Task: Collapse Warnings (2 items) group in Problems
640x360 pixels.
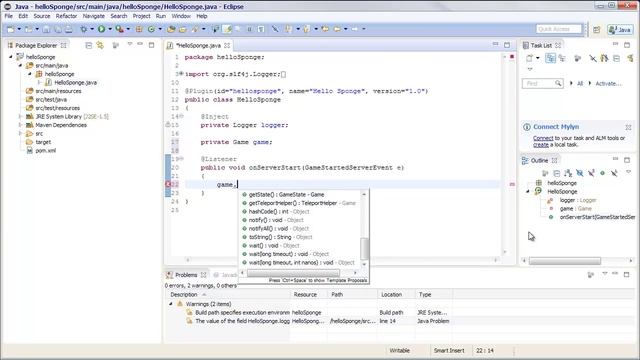Action: [171, 304]
